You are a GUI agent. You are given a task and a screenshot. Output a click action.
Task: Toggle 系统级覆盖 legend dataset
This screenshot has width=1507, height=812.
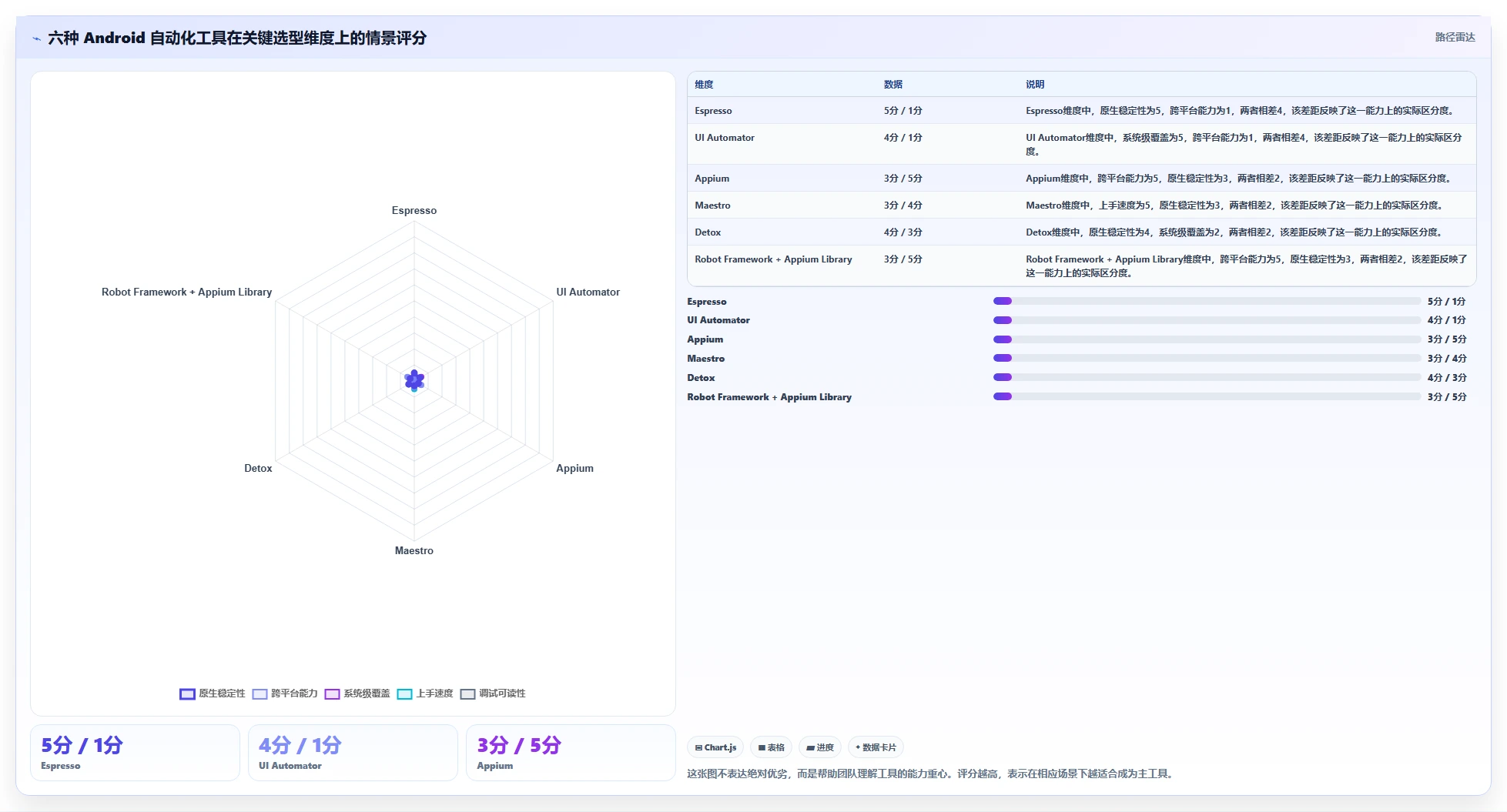tap(357, 693)
